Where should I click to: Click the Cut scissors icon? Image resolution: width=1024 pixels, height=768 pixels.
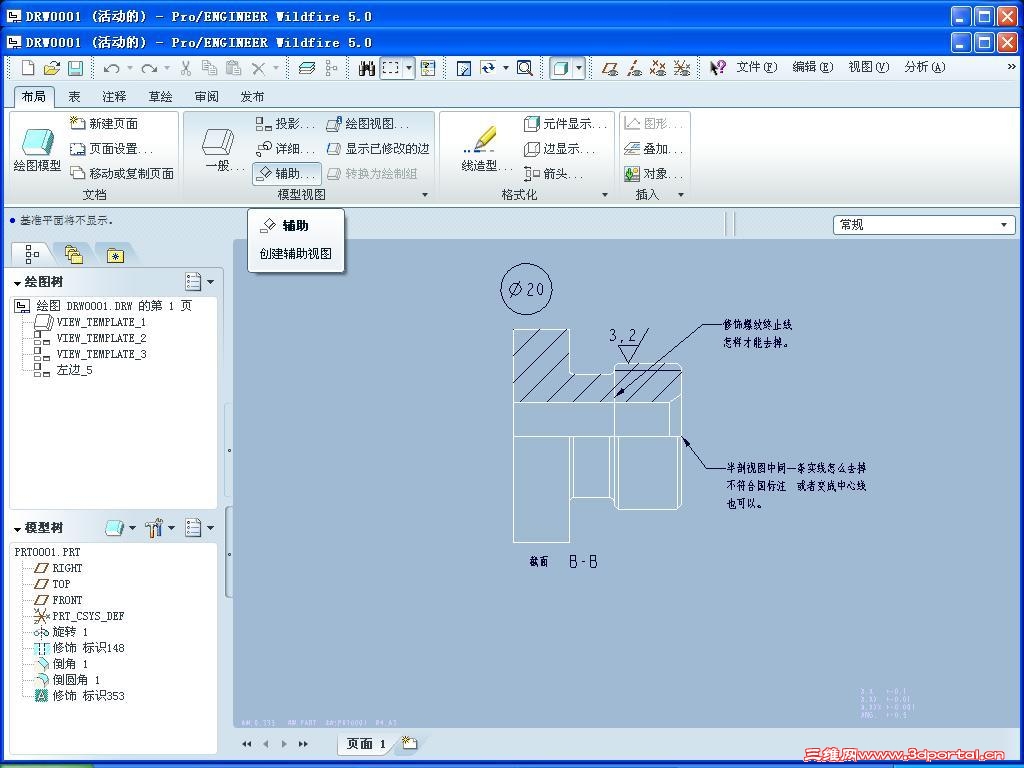tap(185, 68)
